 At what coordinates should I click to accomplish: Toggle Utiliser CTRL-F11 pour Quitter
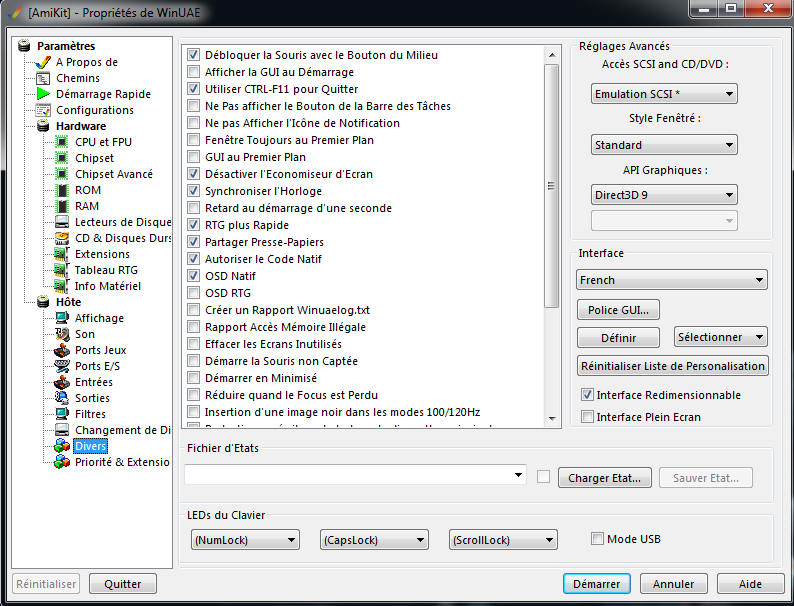[x=193, y=89]
